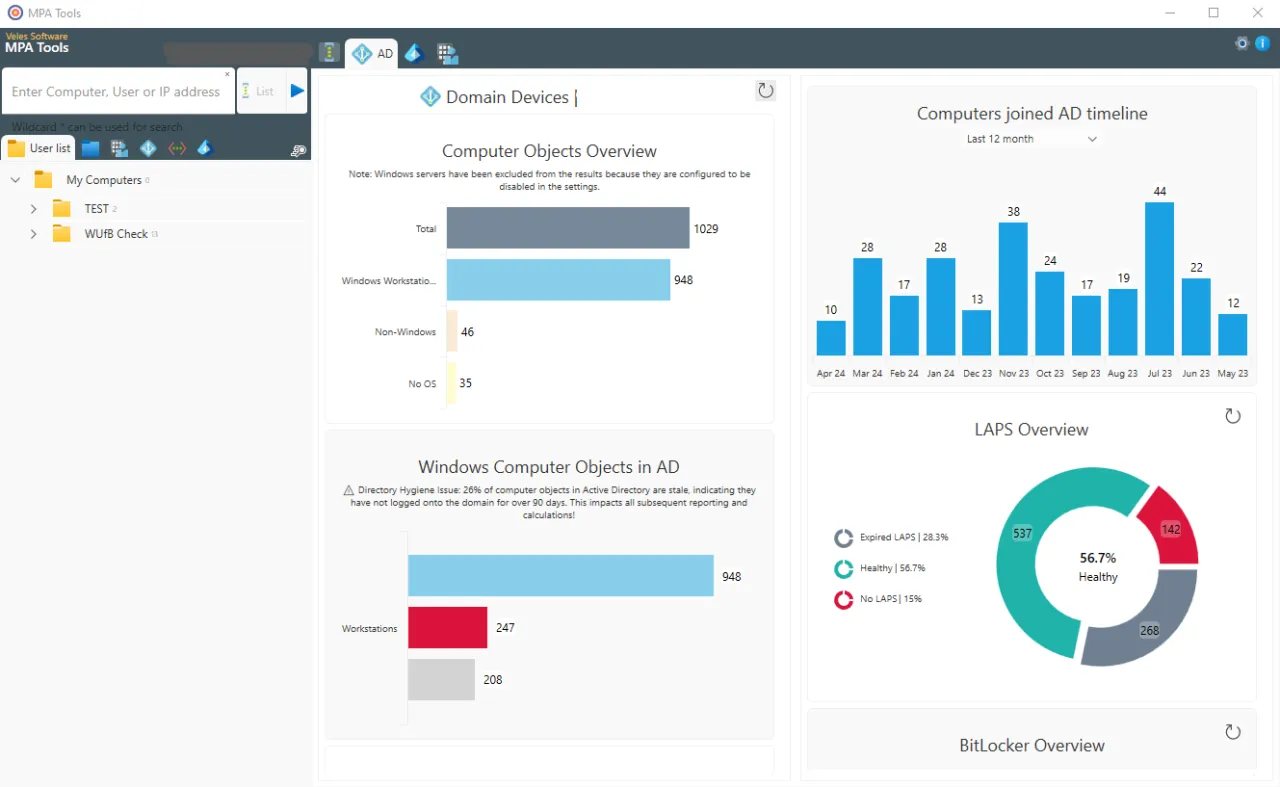Click the Expired LAPS | 28.3% legend entry
The height and width of the screenshot is (787, 1280).
[x=892, y=537]
